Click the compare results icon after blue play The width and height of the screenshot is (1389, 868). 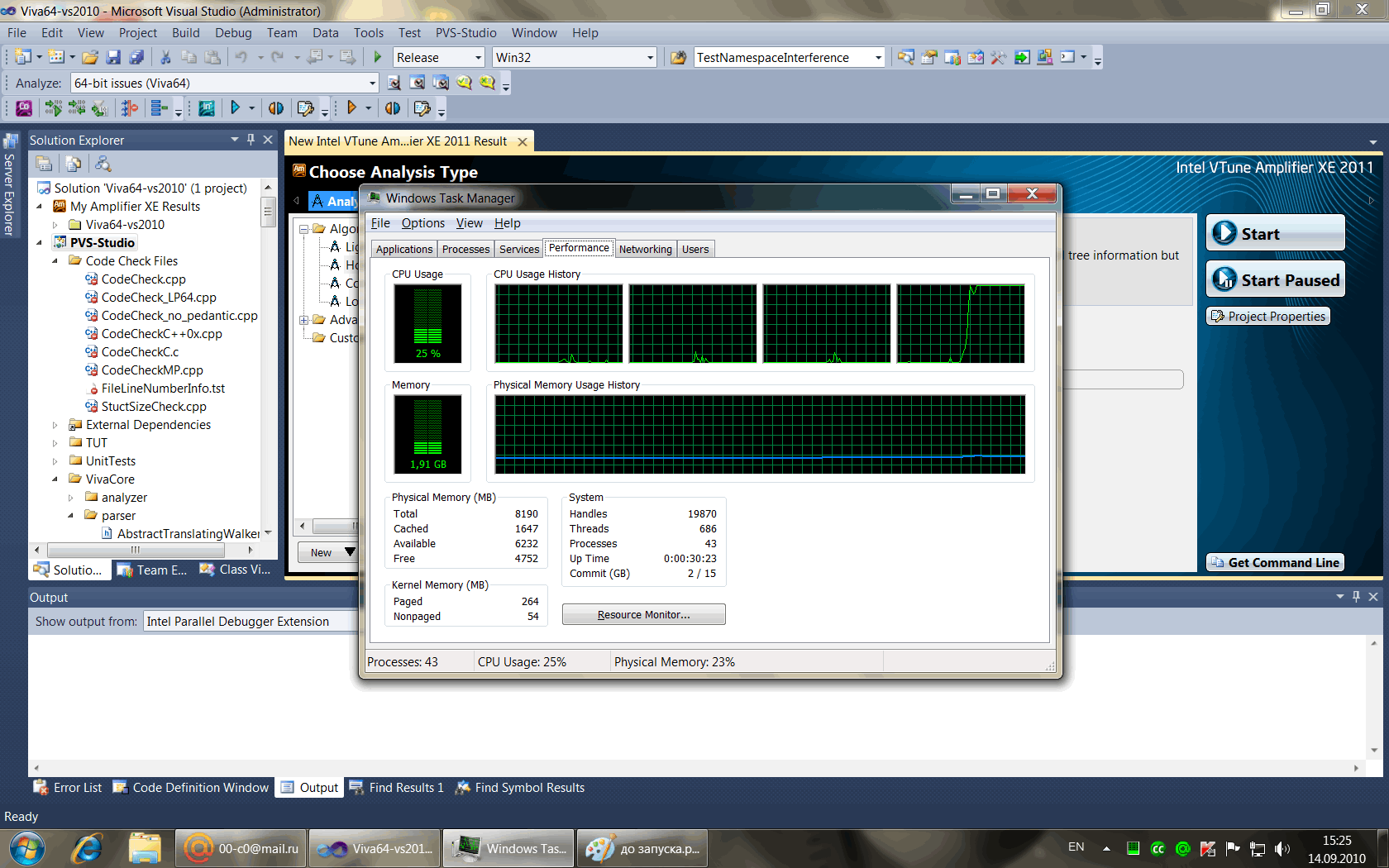(276, 108)
